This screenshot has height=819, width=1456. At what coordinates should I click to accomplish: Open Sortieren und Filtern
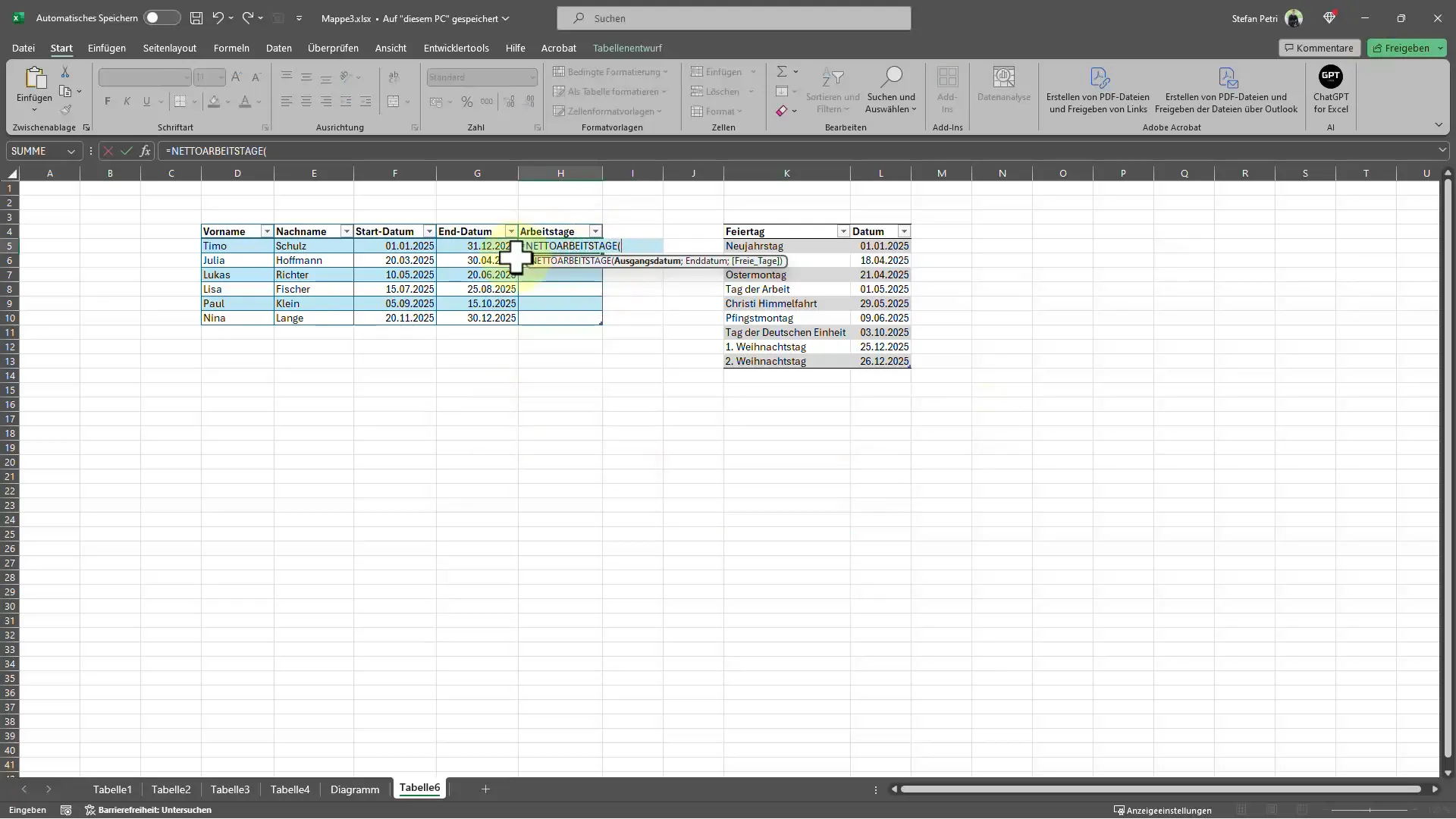[833, 90]
